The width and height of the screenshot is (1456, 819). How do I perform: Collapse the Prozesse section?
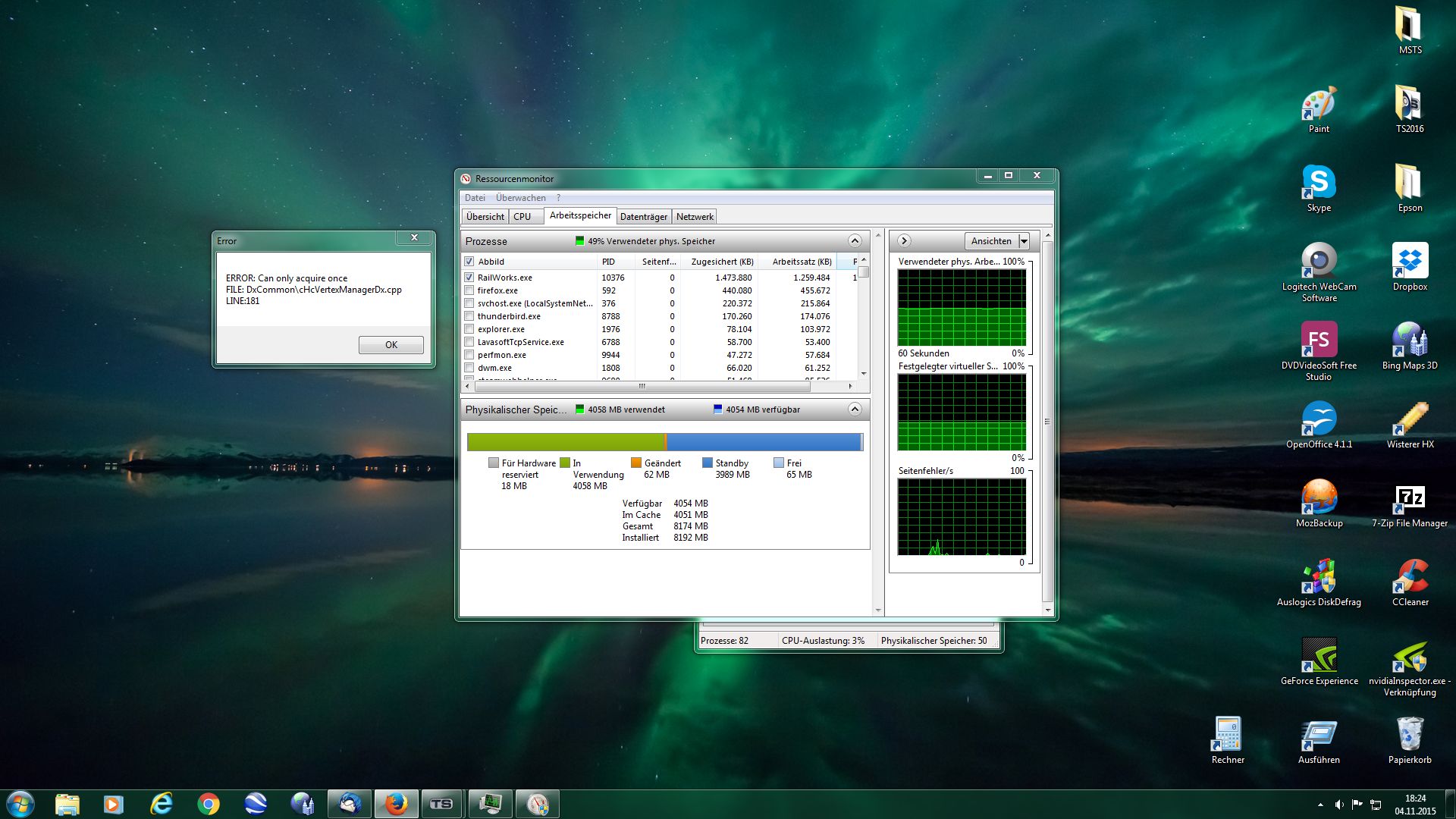855,241
